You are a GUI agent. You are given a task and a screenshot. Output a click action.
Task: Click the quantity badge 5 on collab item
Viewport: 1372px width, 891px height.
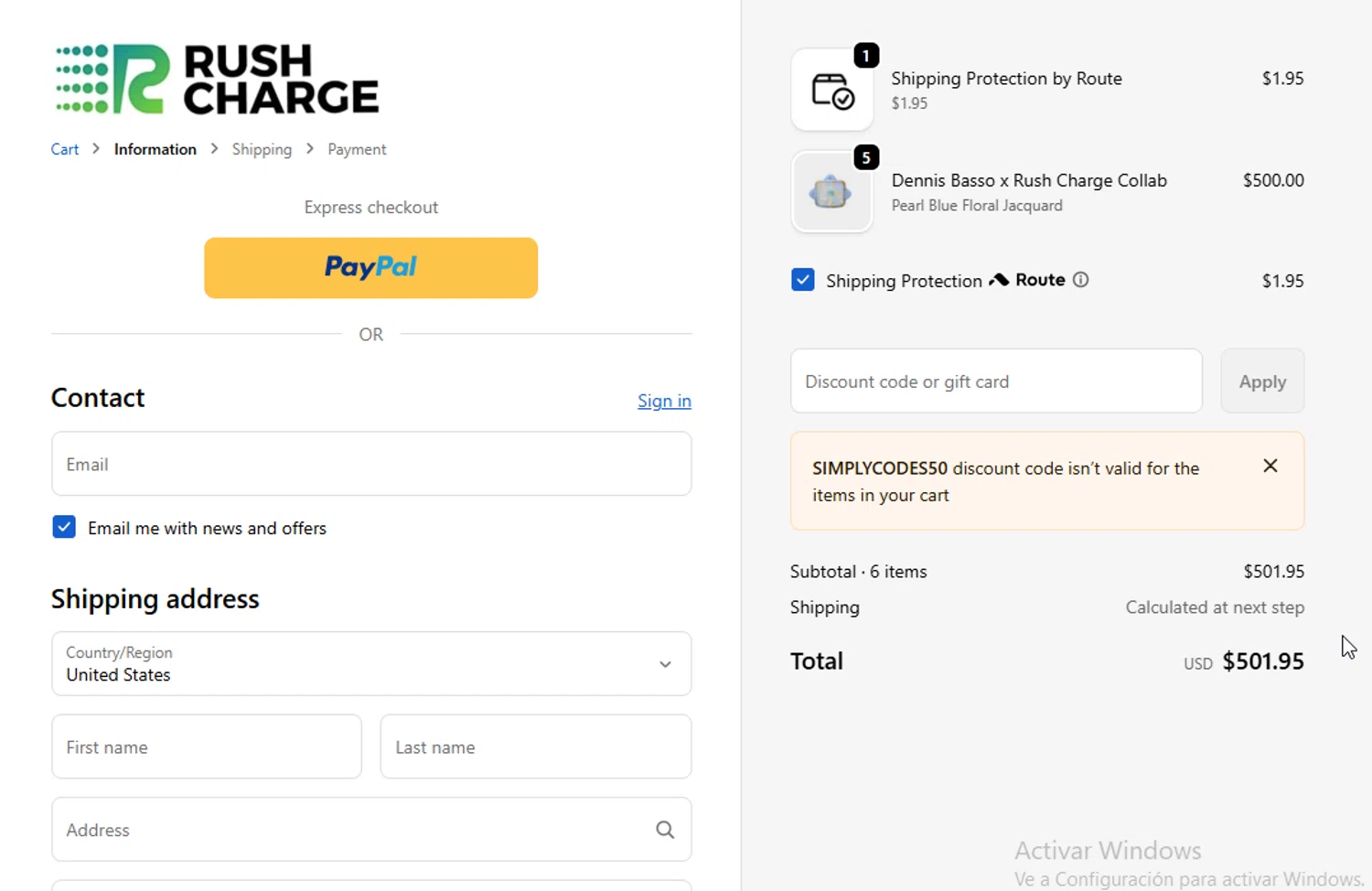(866, 157)
